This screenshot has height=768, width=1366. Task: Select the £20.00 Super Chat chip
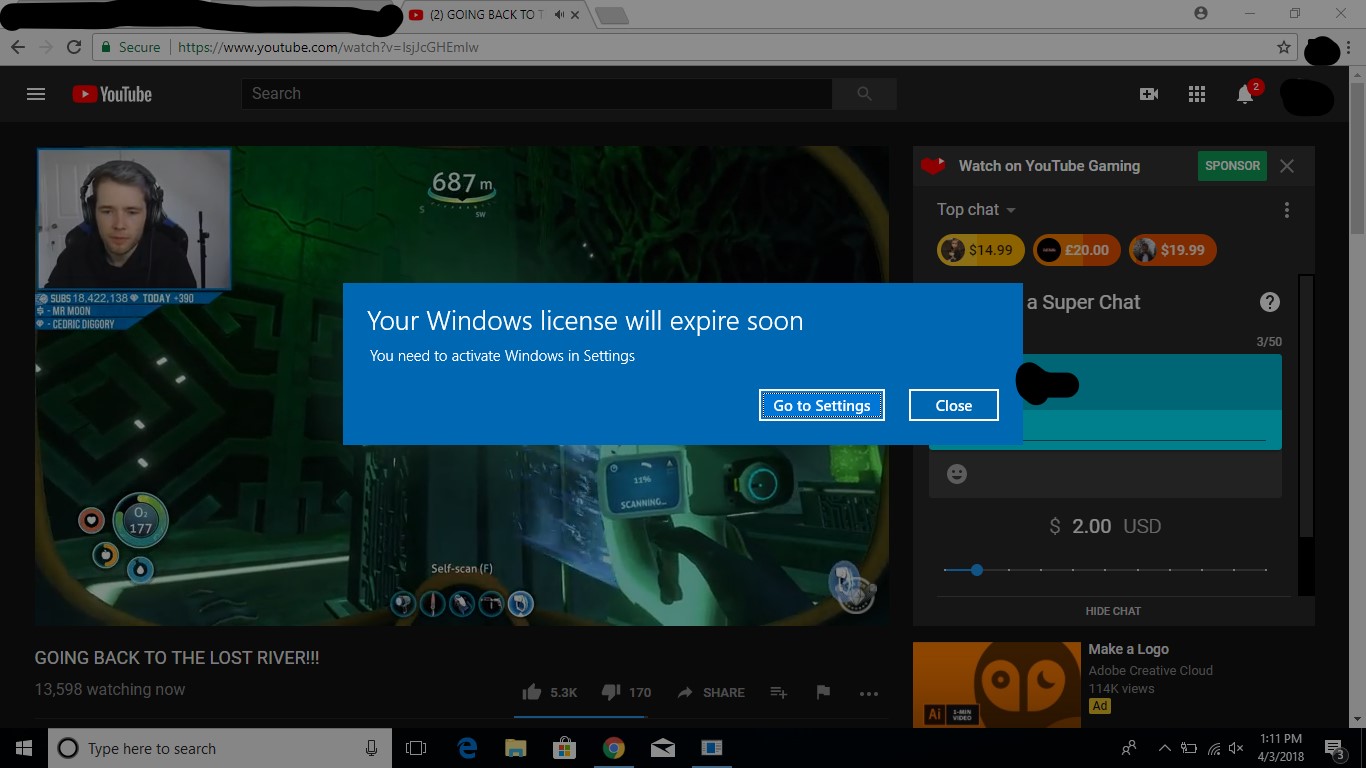[x=1076, y=250]
